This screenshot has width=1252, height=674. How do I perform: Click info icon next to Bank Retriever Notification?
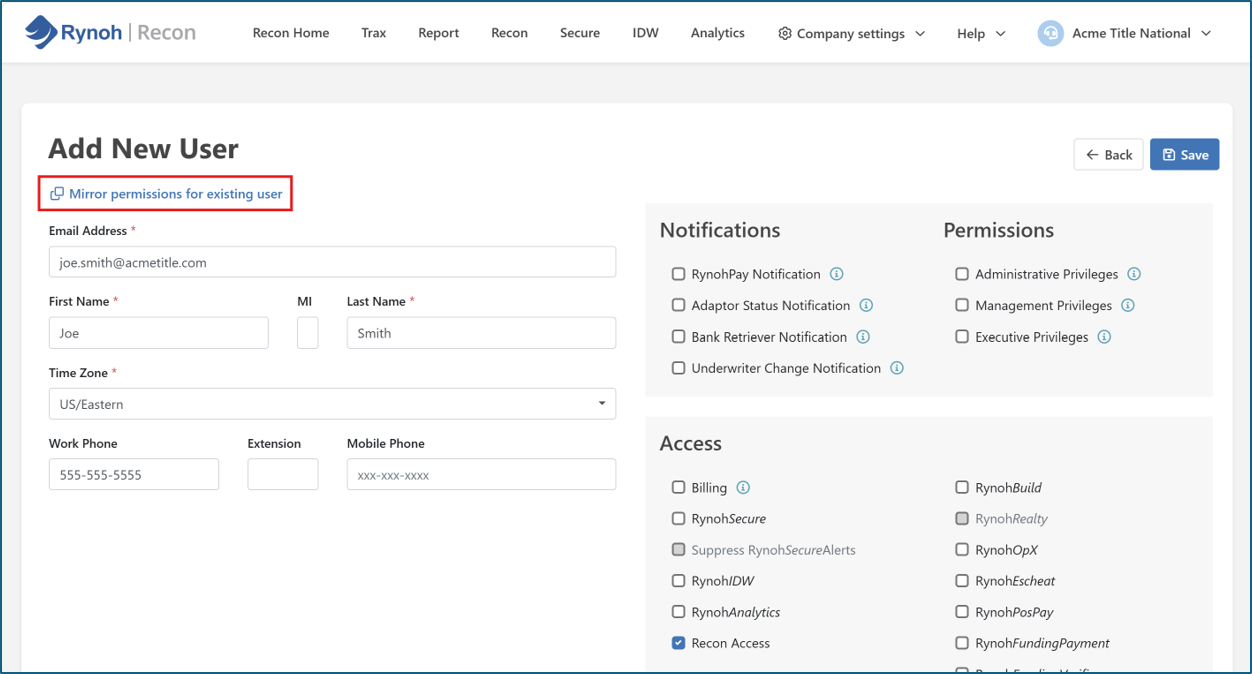(863, 337)
